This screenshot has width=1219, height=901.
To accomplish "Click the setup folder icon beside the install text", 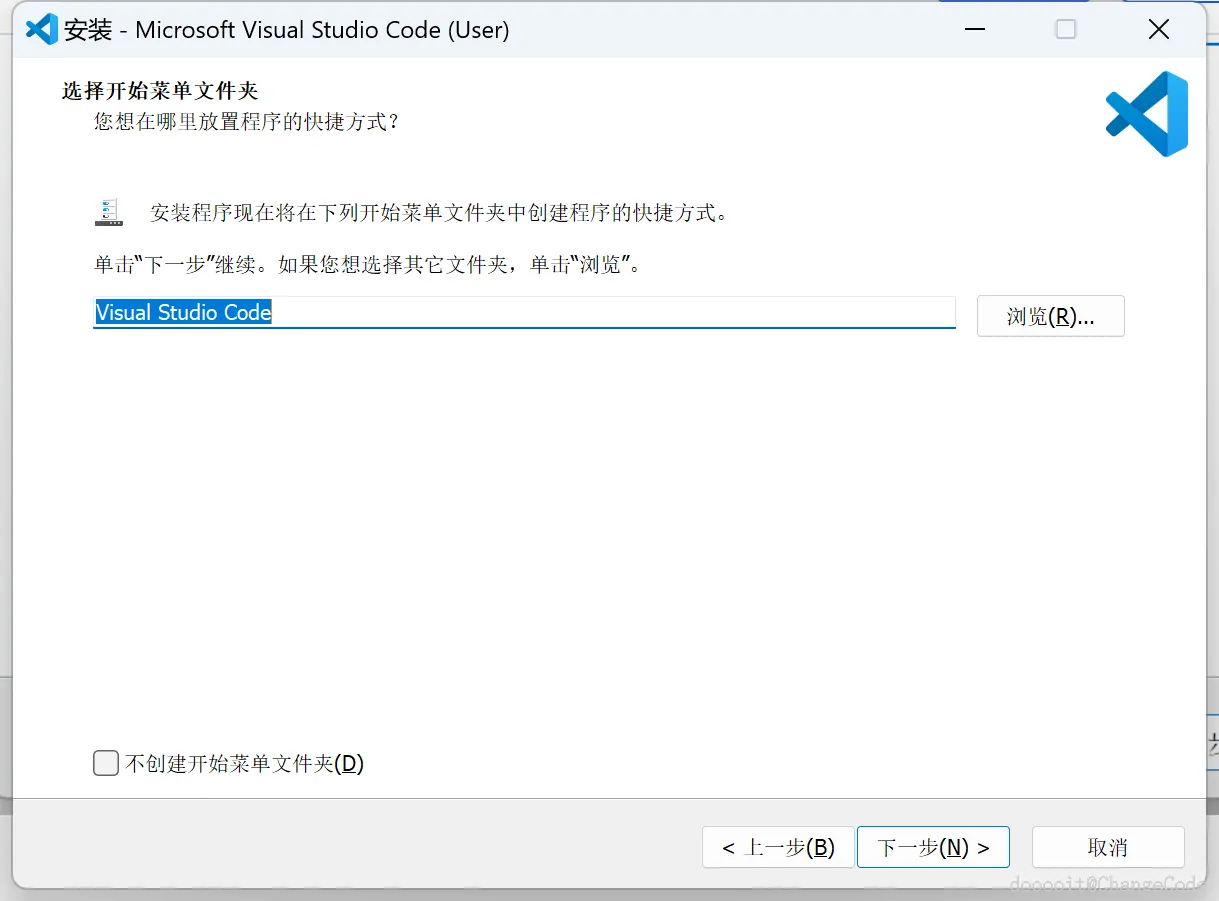I will coord(109,212).
